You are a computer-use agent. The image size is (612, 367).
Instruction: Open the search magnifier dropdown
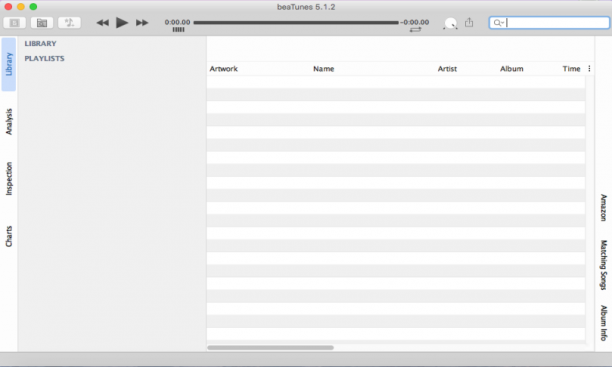[x=498, y=23]
